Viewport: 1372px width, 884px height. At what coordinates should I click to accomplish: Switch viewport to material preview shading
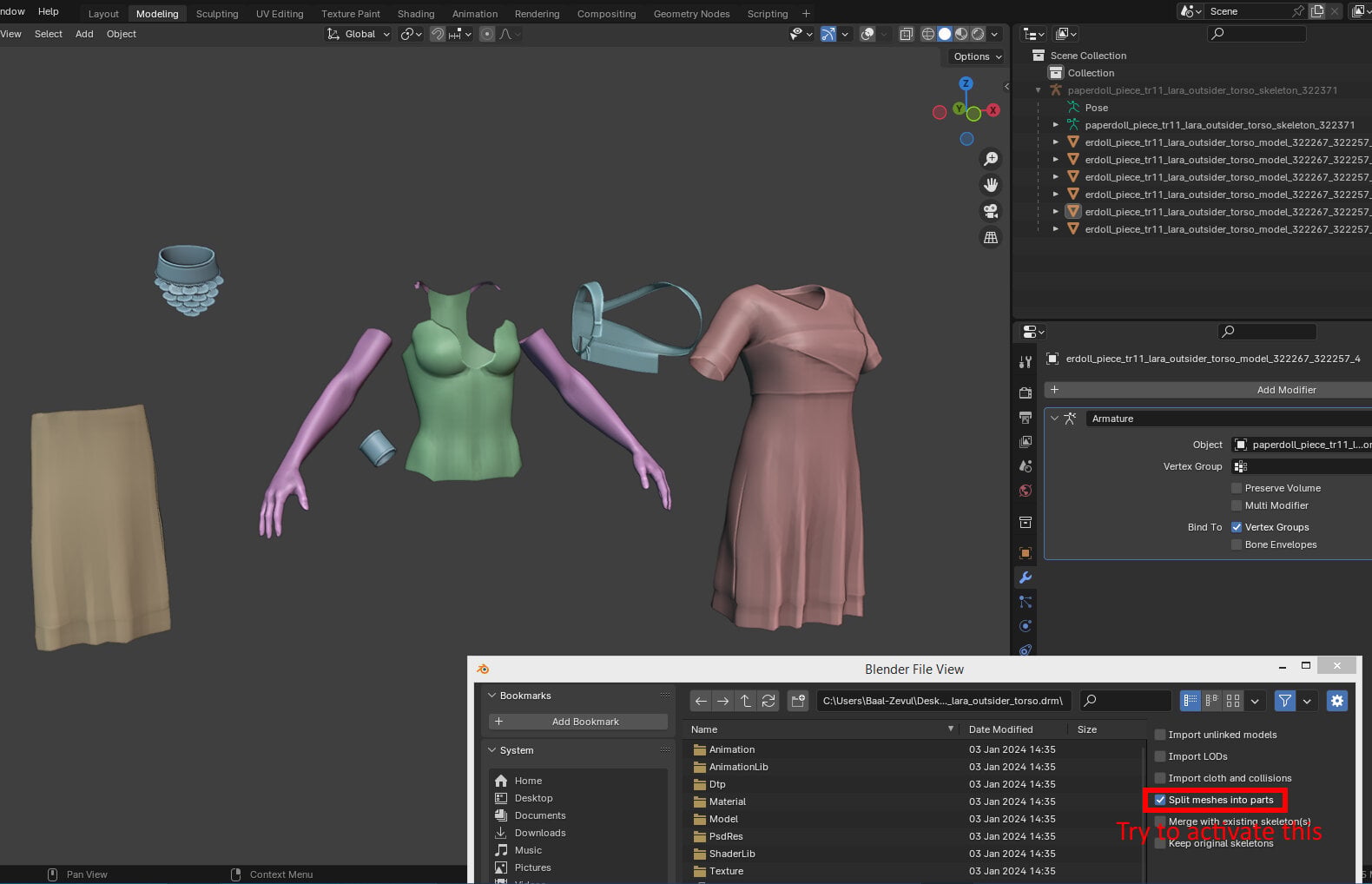pyautogui.click(x=961, y=34)
